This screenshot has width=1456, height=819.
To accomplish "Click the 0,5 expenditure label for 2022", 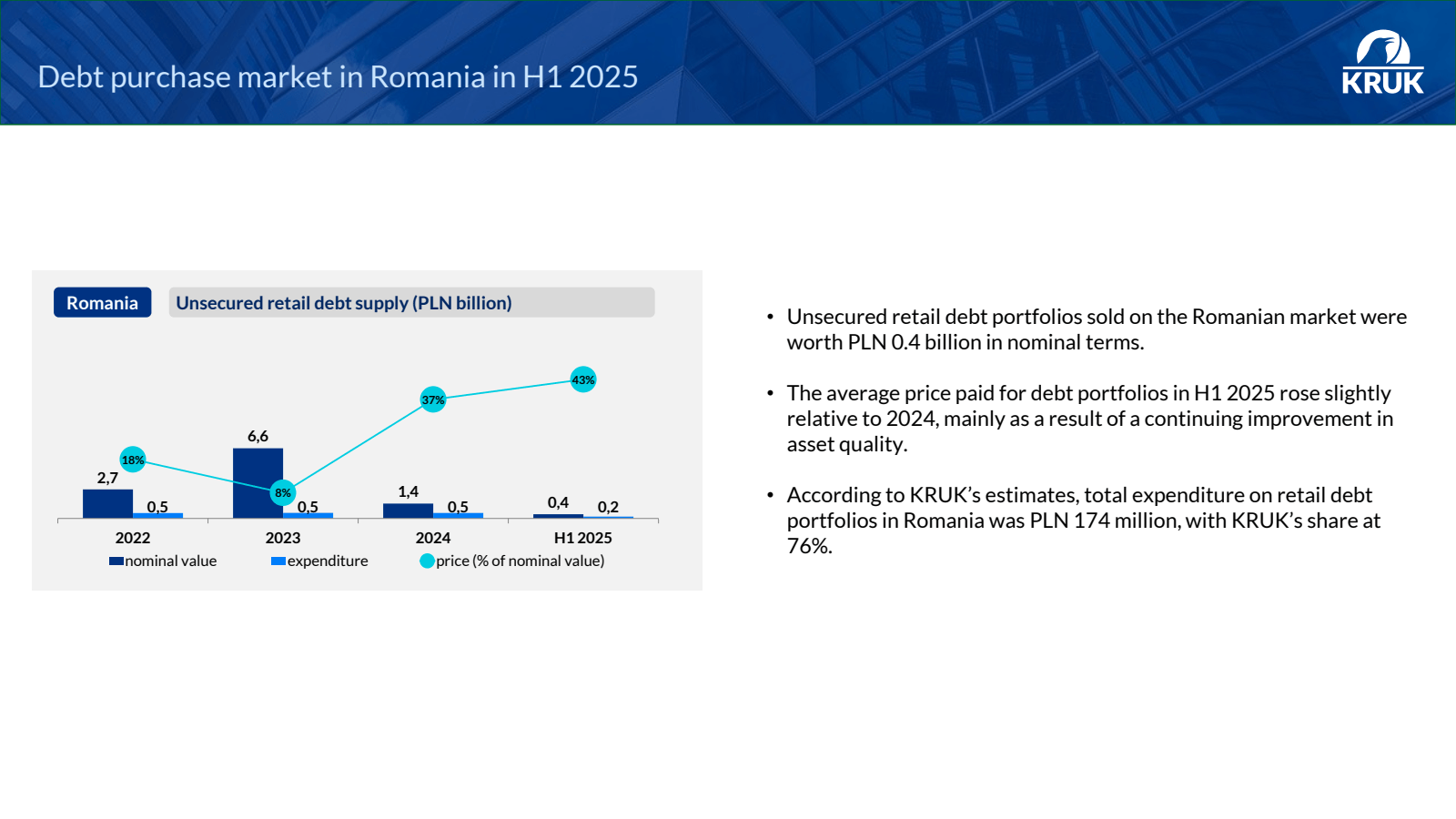I will pos(157,507).
